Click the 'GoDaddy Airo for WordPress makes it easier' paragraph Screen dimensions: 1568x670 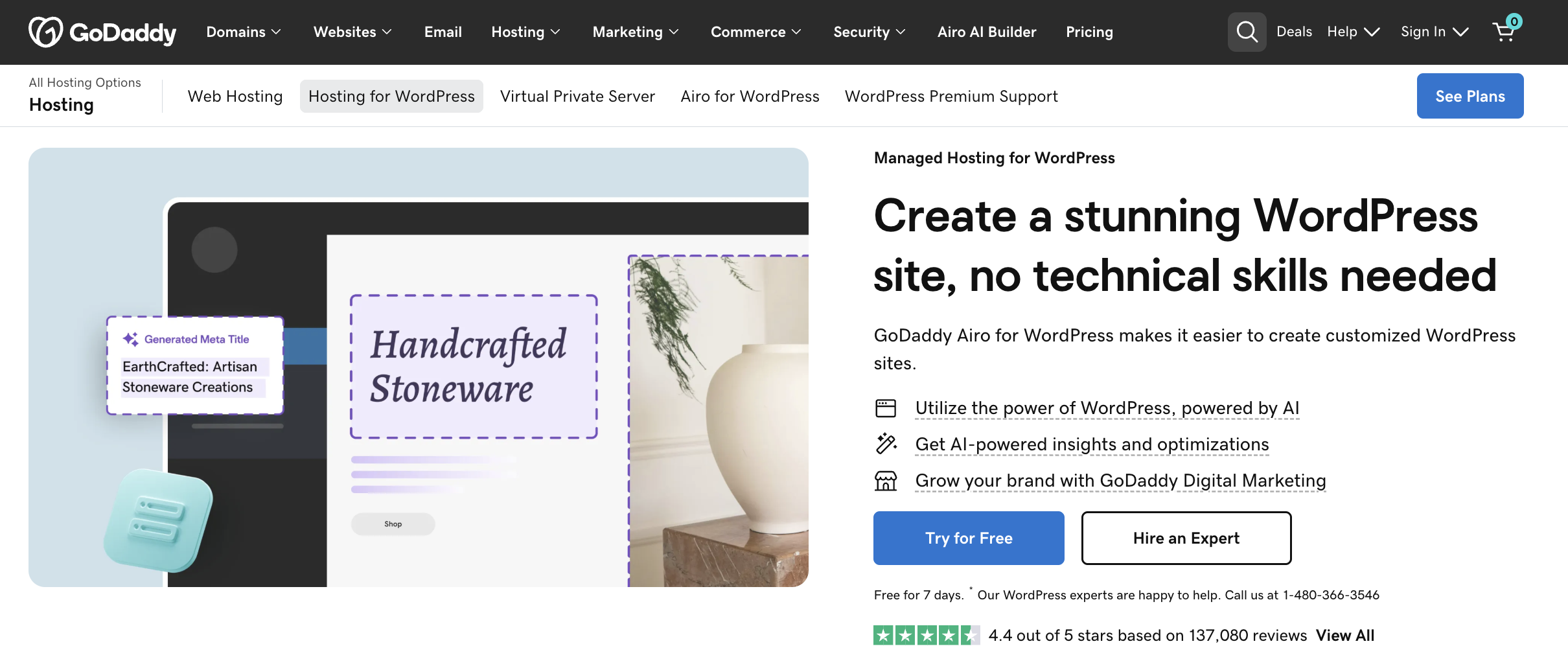click(1195, 349)
